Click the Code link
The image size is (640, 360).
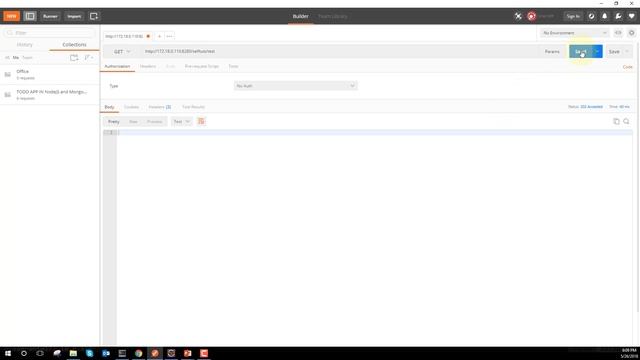[x=627, y=67]
